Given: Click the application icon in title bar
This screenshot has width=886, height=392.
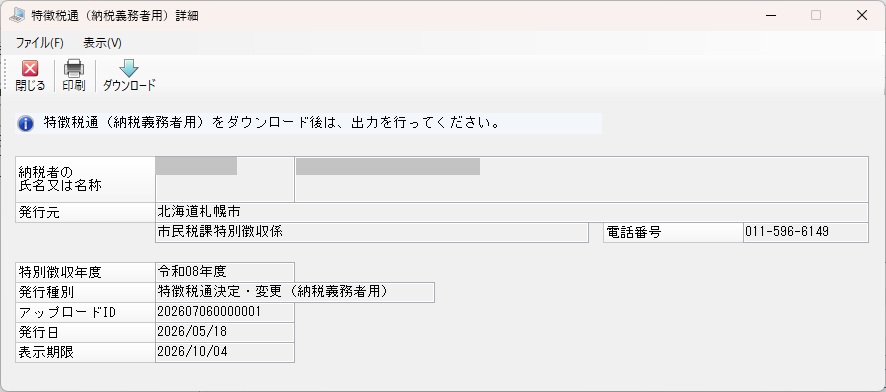Looking at the screenshot, I should 16,15.
